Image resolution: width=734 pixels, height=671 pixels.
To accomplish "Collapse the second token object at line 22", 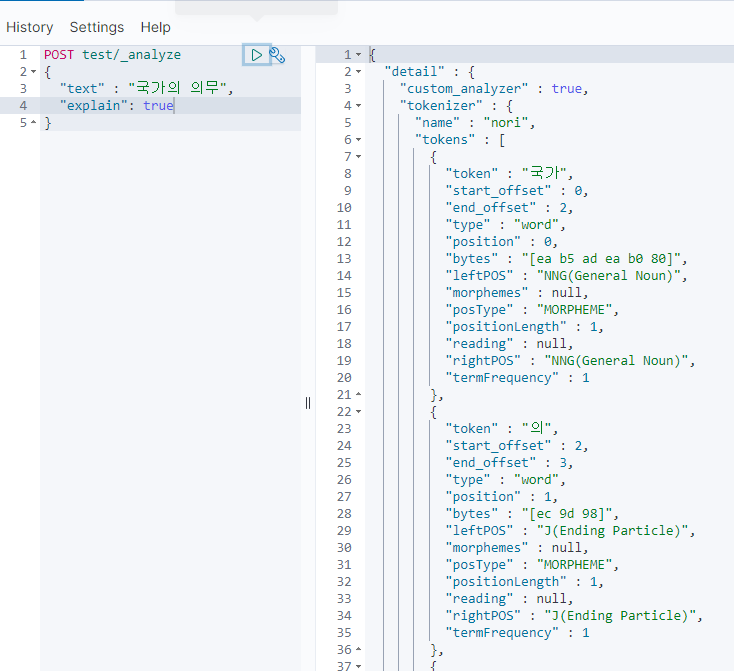I will pyautogui.click(x=359, y=412).
